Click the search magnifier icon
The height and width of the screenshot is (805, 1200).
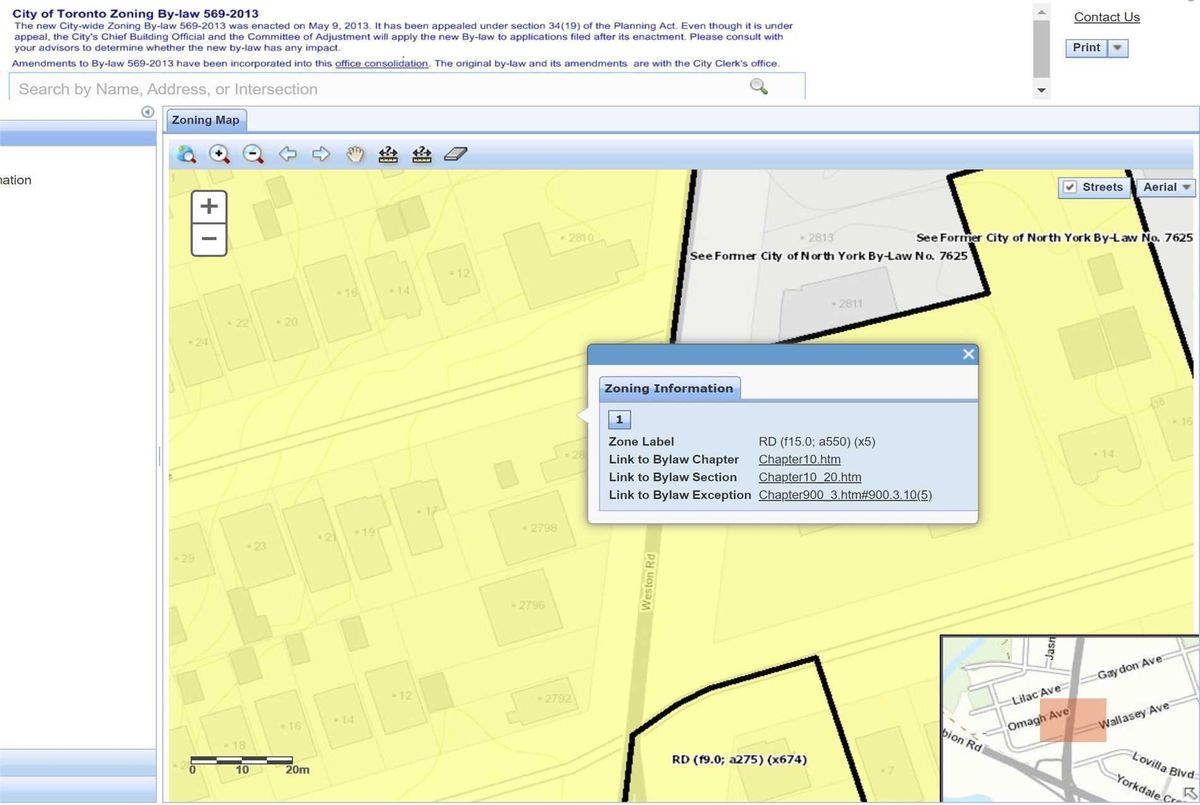pos(759,87)
